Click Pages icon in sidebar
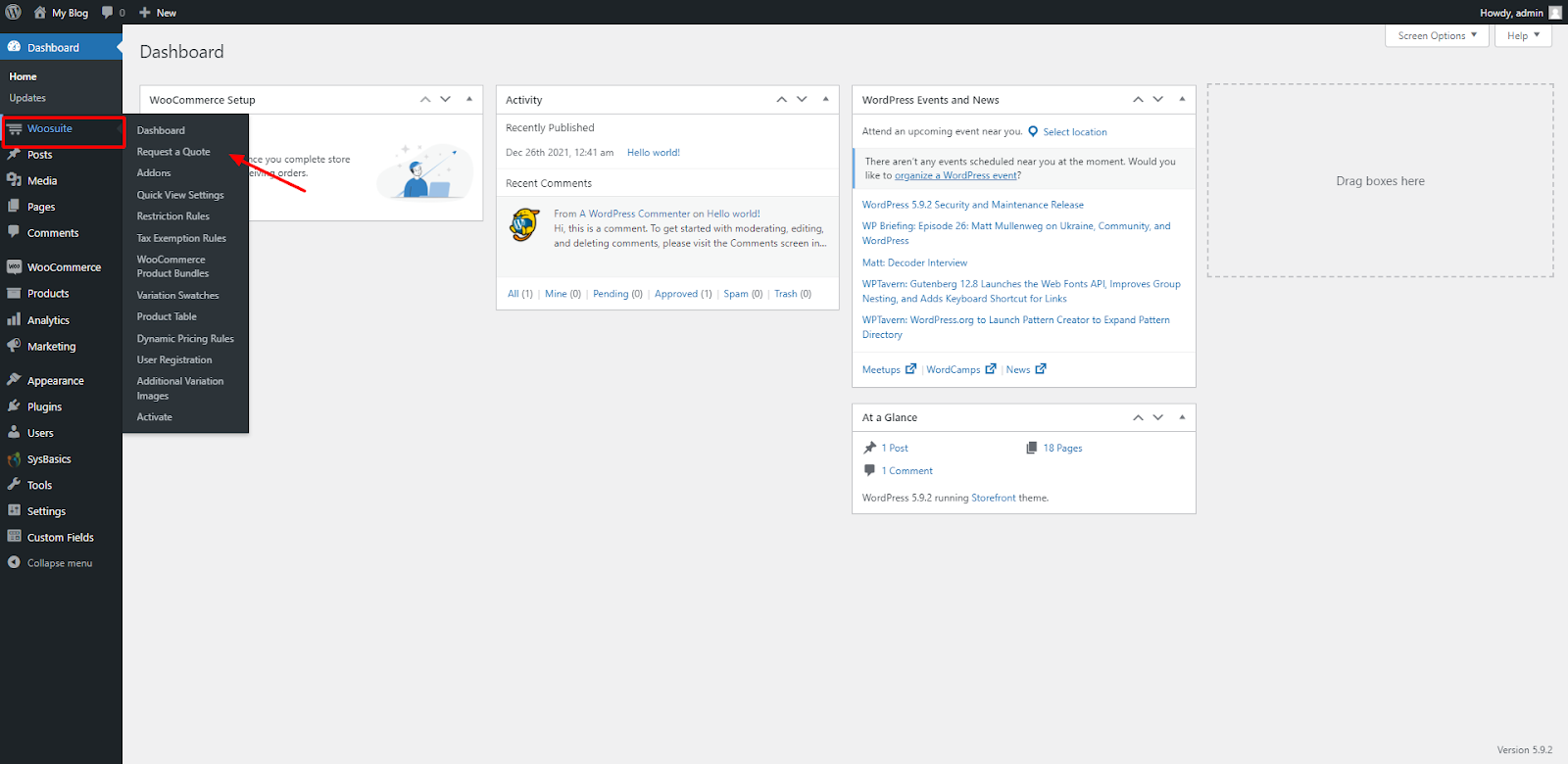 pyautogui.click(x=14, y=207)
